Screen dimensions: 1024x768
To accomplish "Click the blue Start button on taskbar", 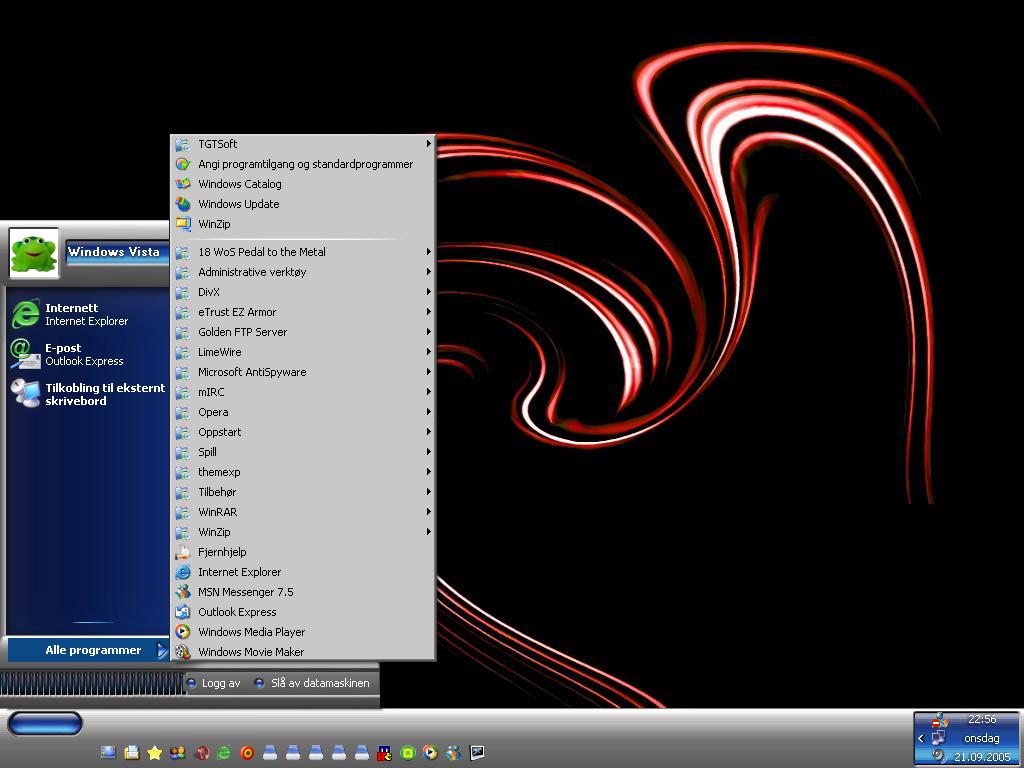I will coord(44,724).
